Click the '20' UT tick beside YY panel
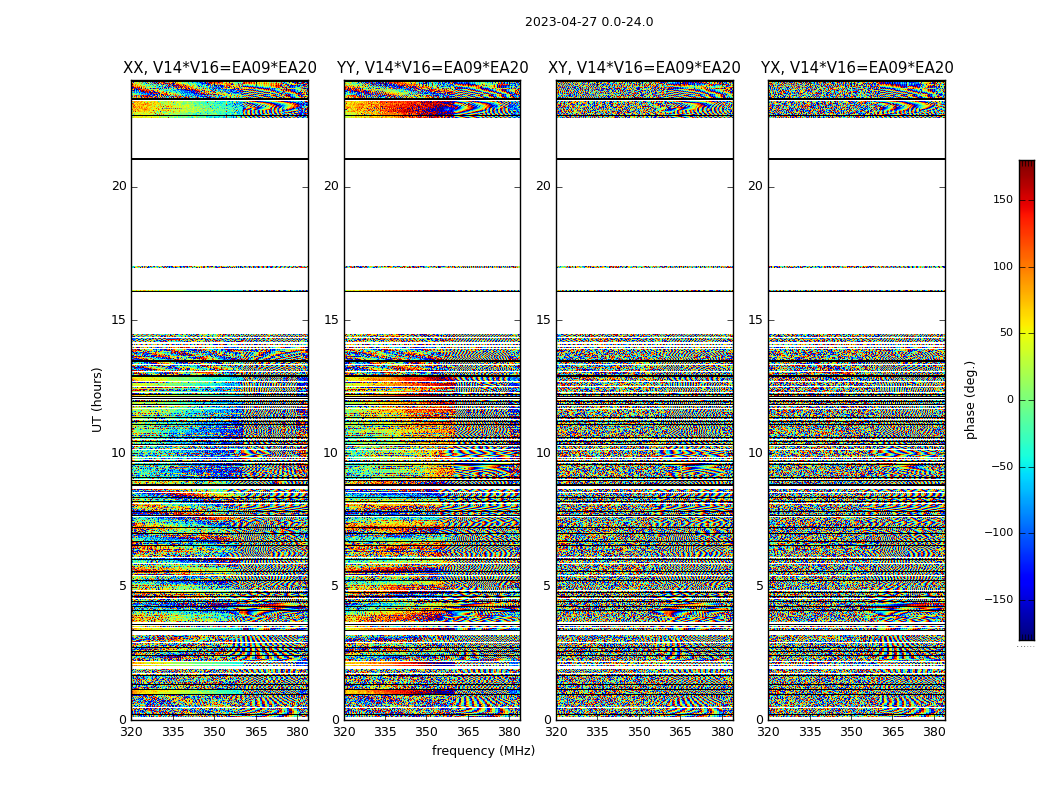Screen dimensions: 1050x800 pyautogui.click(x=331, y=186)
